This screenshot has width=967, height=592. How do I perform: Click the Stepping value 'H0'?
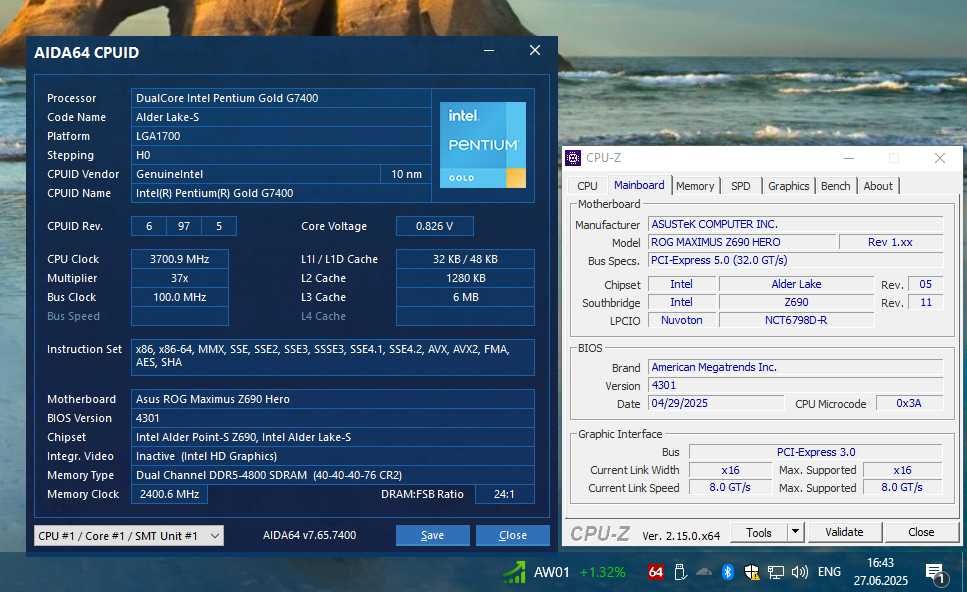pyautogui.click(x=281, y=155)
